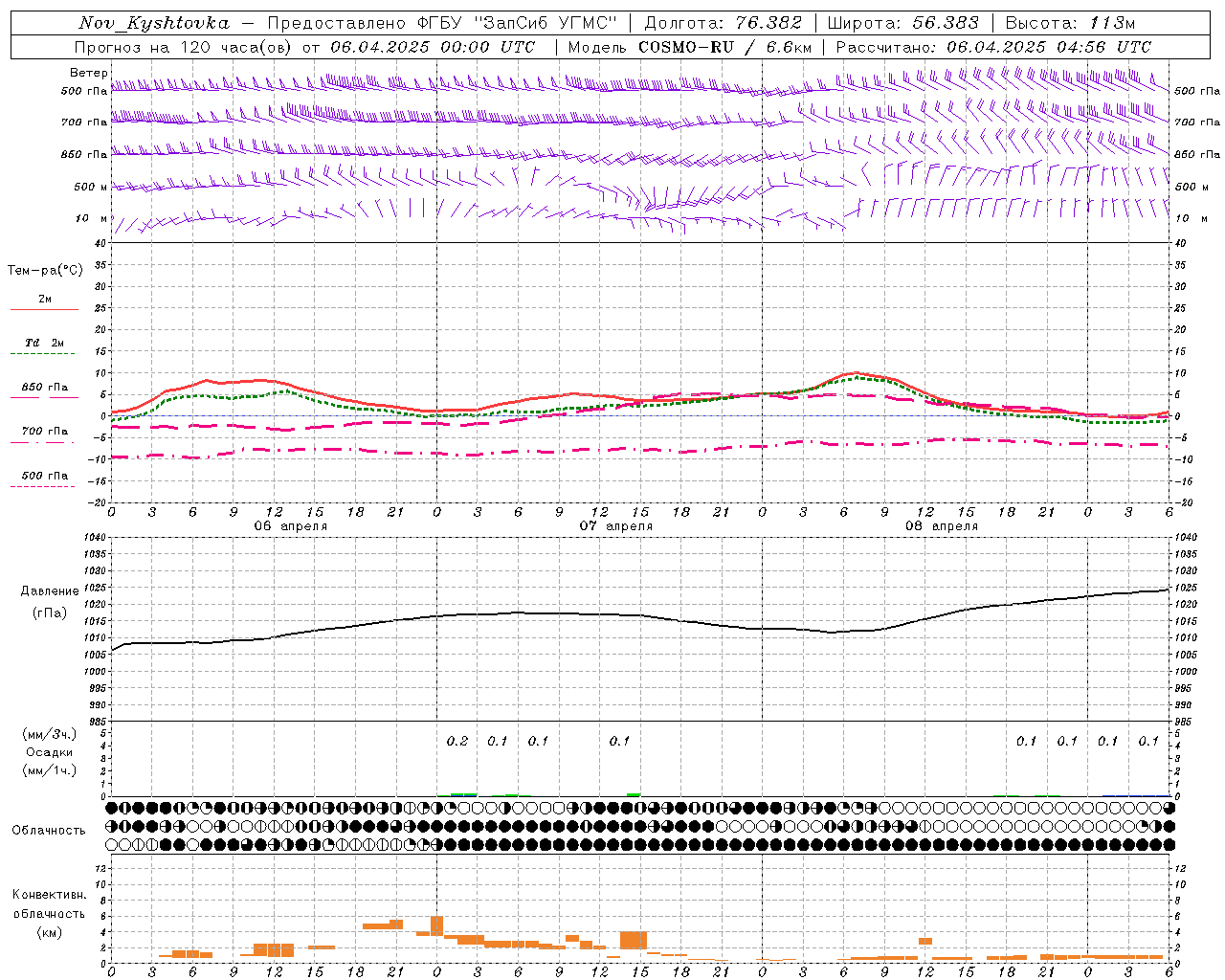This screenshot has width=1225, height=980.
Task: Click the 700 гПа legend entry under Тем-ра
Action: pos(45,432)
